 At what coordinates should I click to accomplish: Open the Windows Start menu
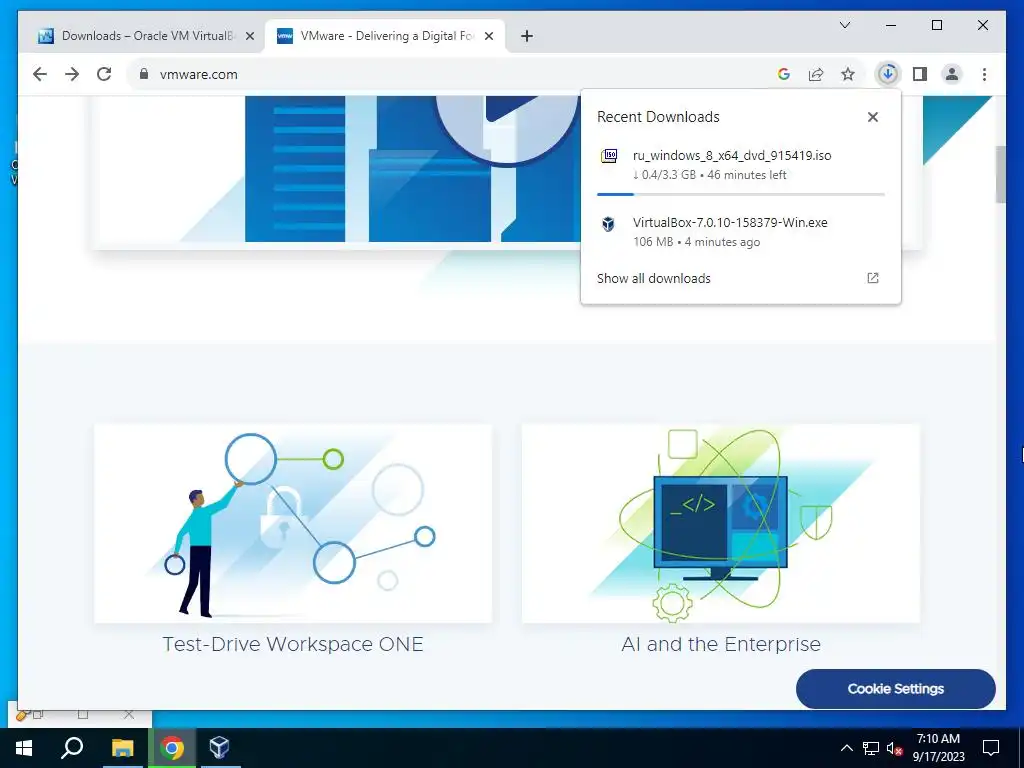[x=24, y=748]
